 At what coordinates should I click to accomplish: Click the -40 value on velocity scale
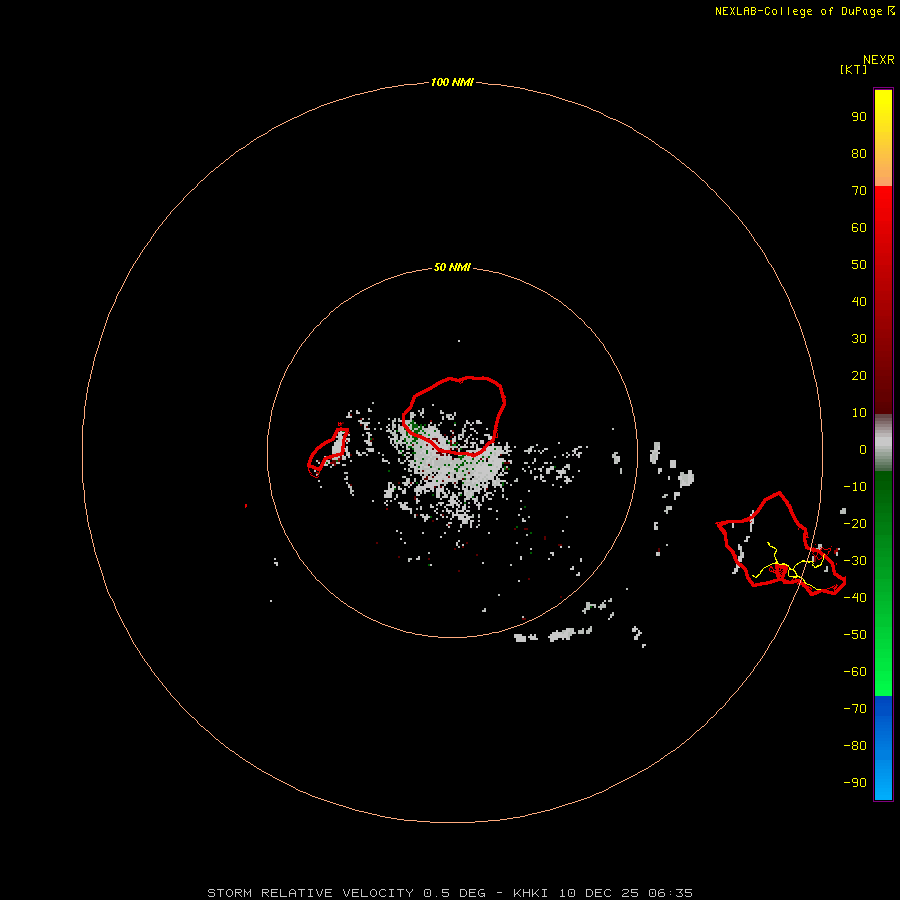click(855, 598)
